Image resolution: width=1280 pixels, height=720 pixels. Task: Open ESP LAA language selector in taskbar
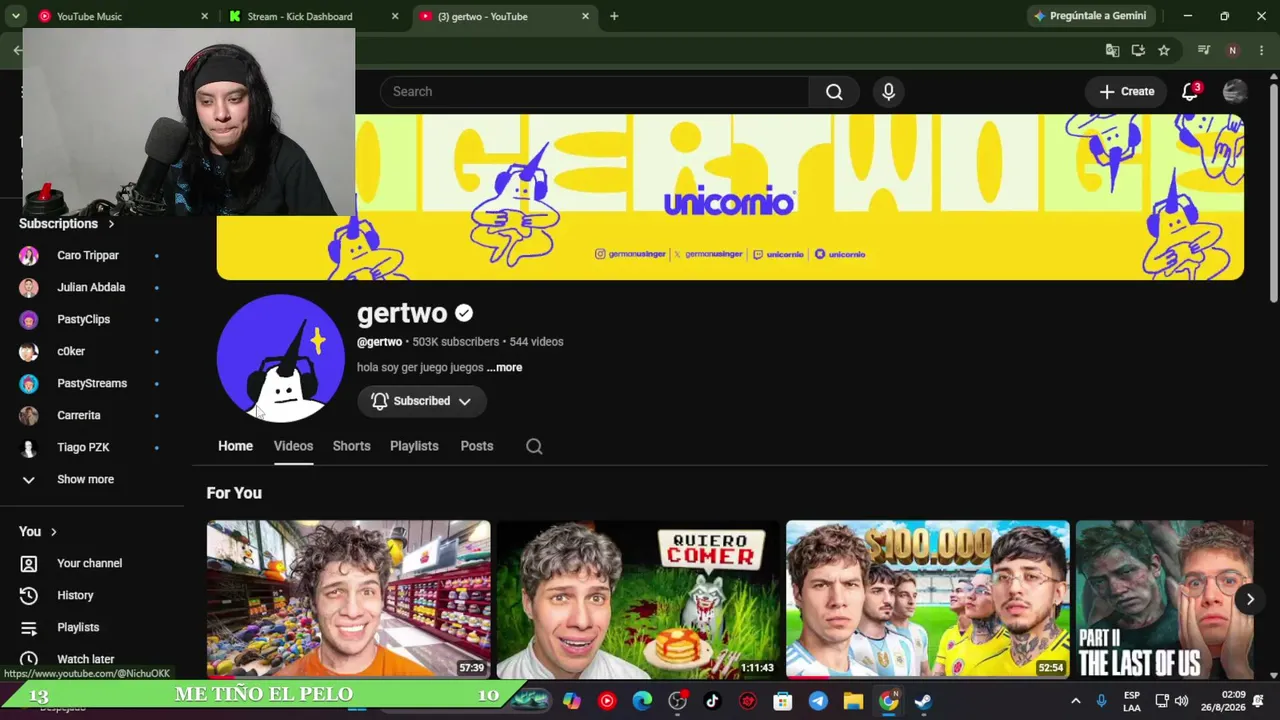(1131, 701)
